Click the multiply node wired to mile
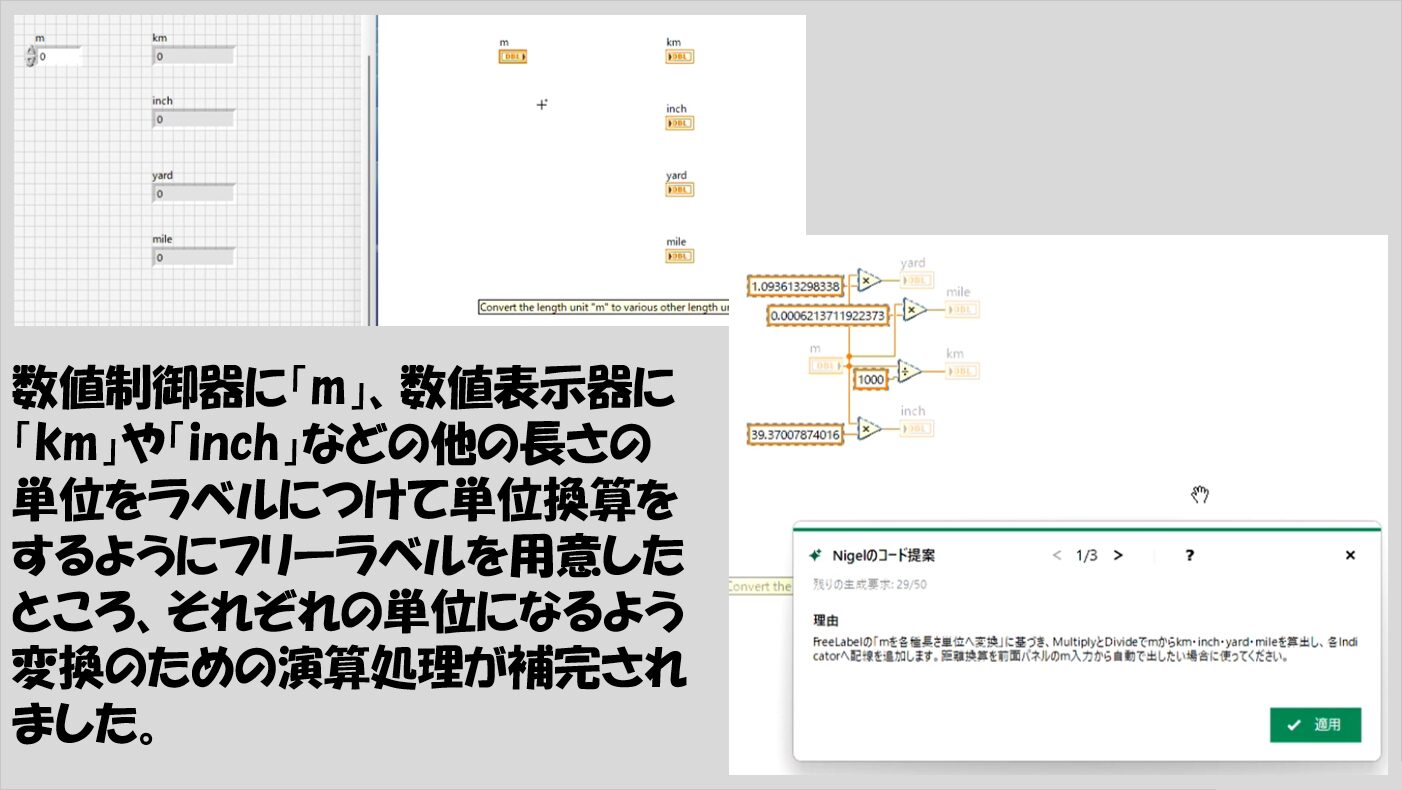1402x790 pixels. (x=912, y=310)
